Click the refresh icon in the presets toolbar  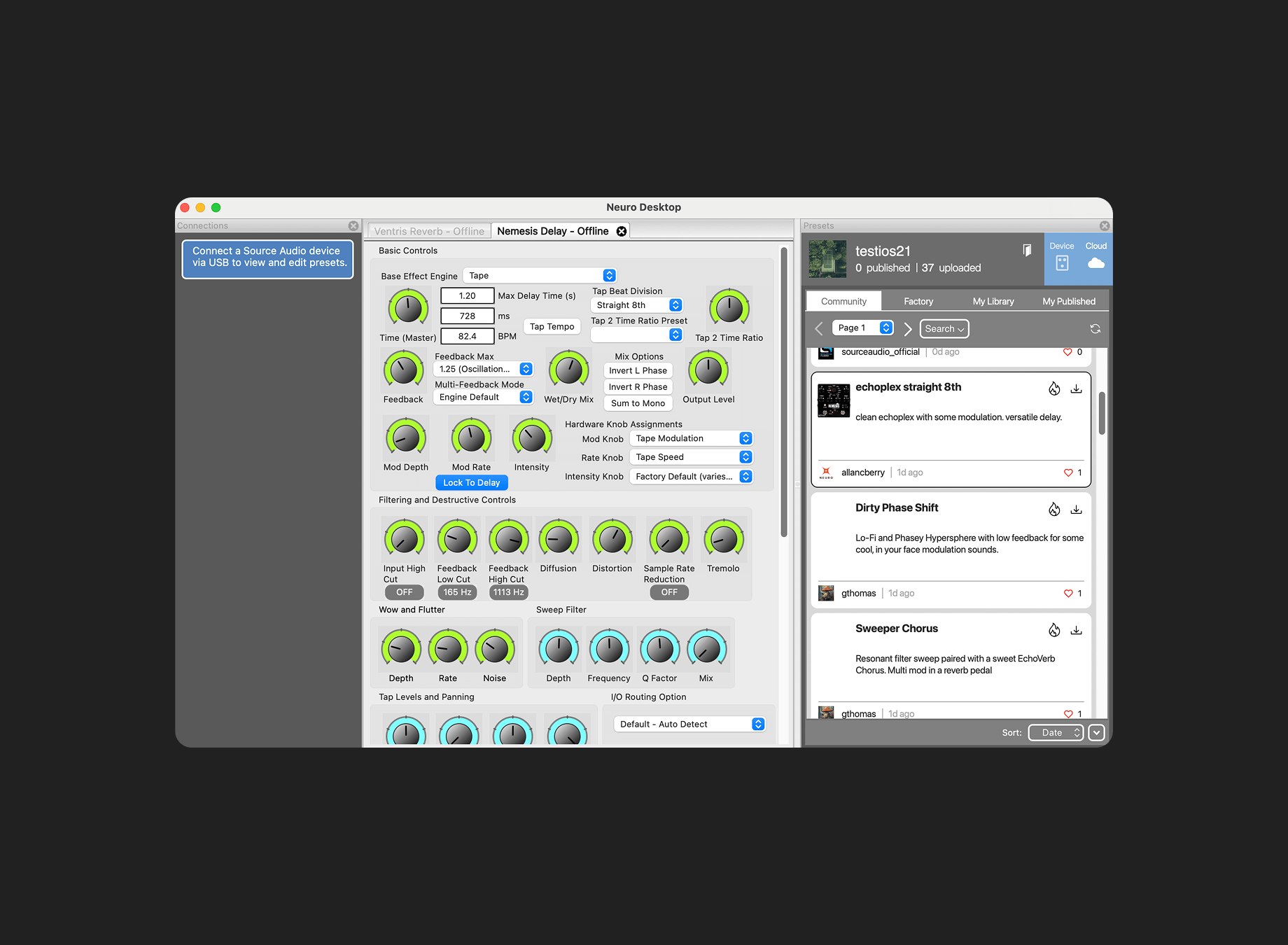pos(1095,329)
